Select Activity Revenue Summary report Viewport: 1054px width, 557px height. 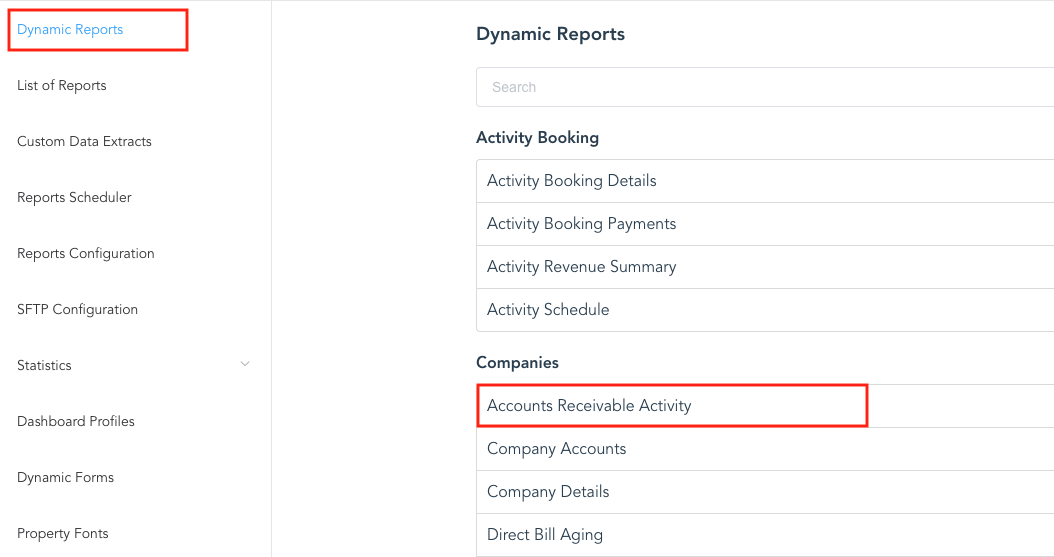pos(582,267)
